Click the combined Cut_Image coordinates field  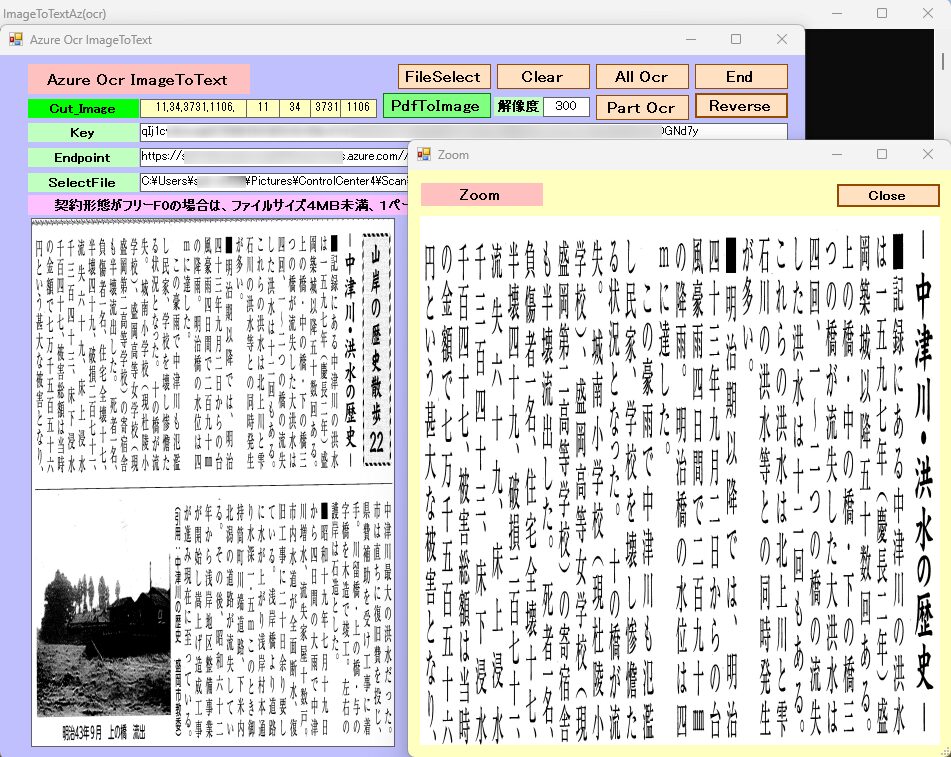click(193, 108)
